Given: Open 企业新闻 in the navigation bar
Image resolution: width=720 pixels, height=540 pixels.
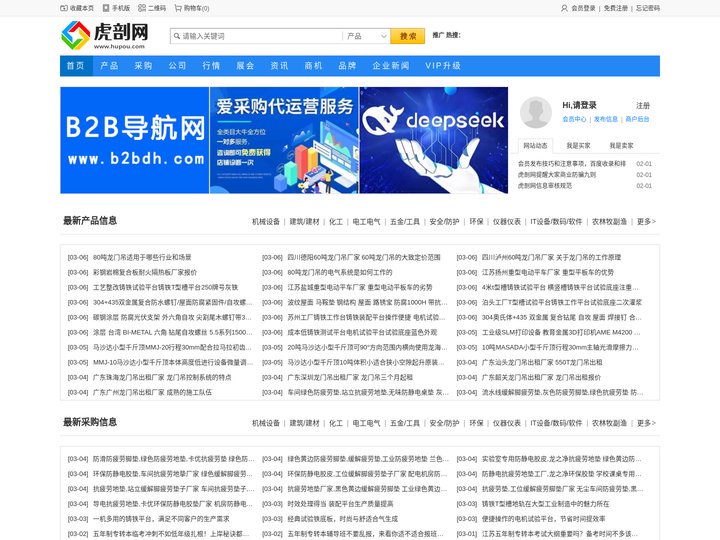Looking at the screenshot, I should [391, 66].
